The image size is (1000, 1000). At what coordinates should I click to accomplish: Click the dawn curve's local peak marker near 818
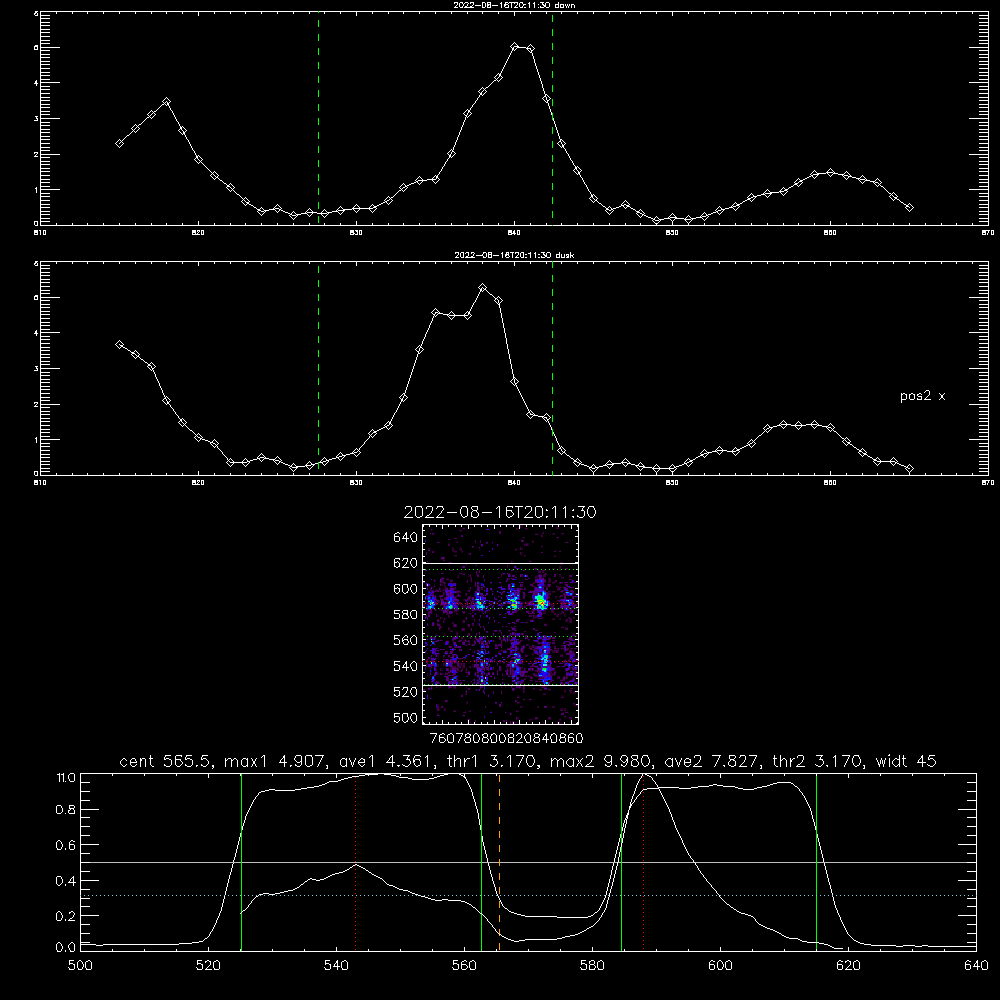click(166, 101)
